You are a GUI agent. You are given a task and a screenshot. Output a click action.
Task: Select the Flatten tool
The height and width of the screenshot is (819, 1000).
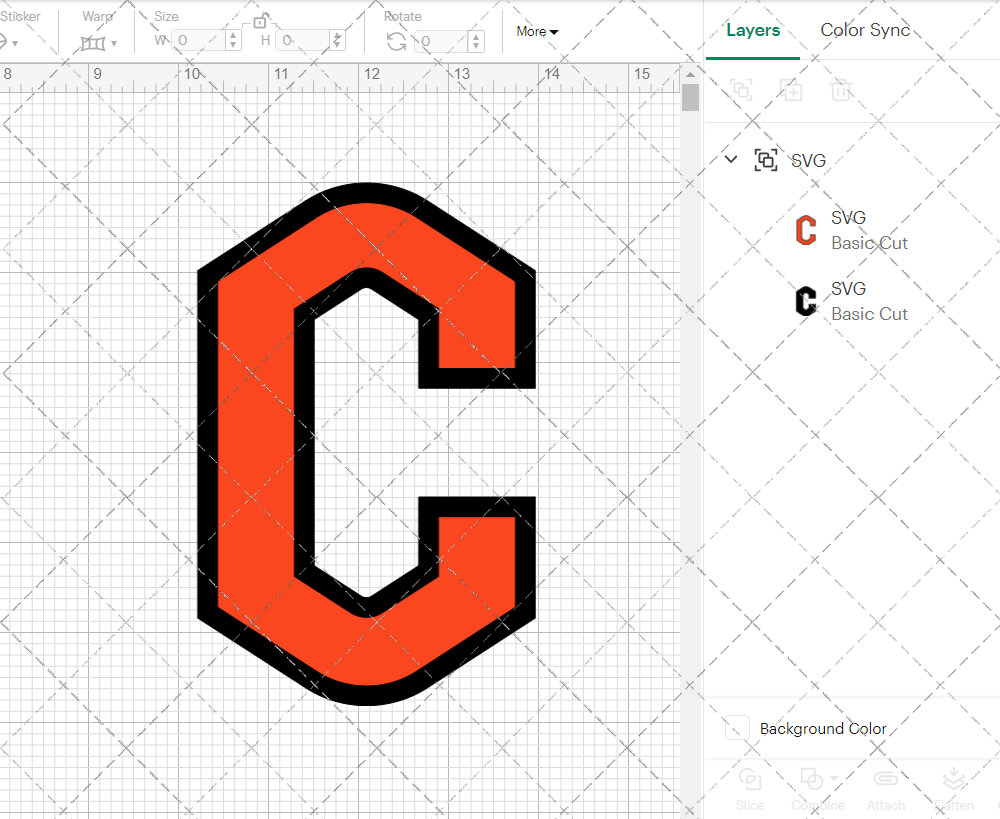(954, 790)
